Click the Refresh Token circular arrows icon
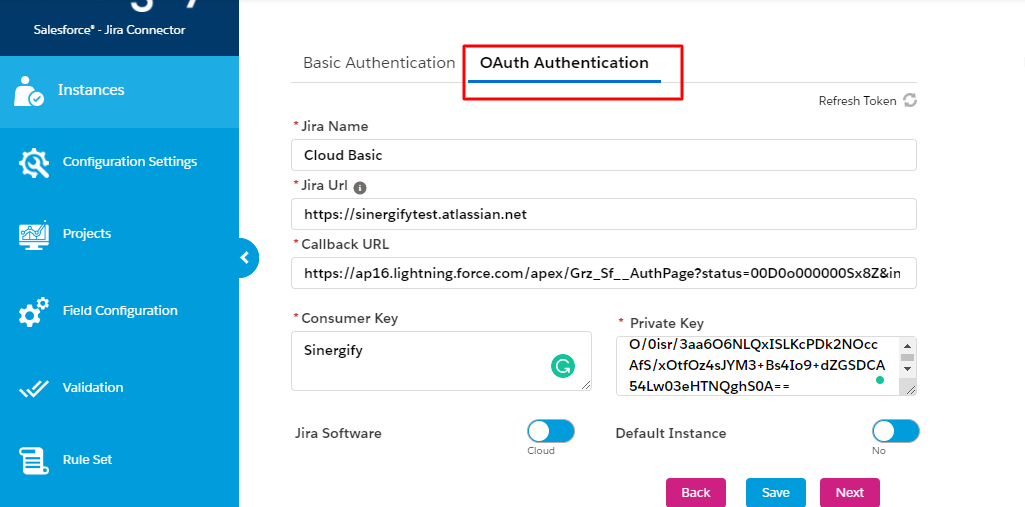Screen dimensions: 1025x507 click(910, 100)
